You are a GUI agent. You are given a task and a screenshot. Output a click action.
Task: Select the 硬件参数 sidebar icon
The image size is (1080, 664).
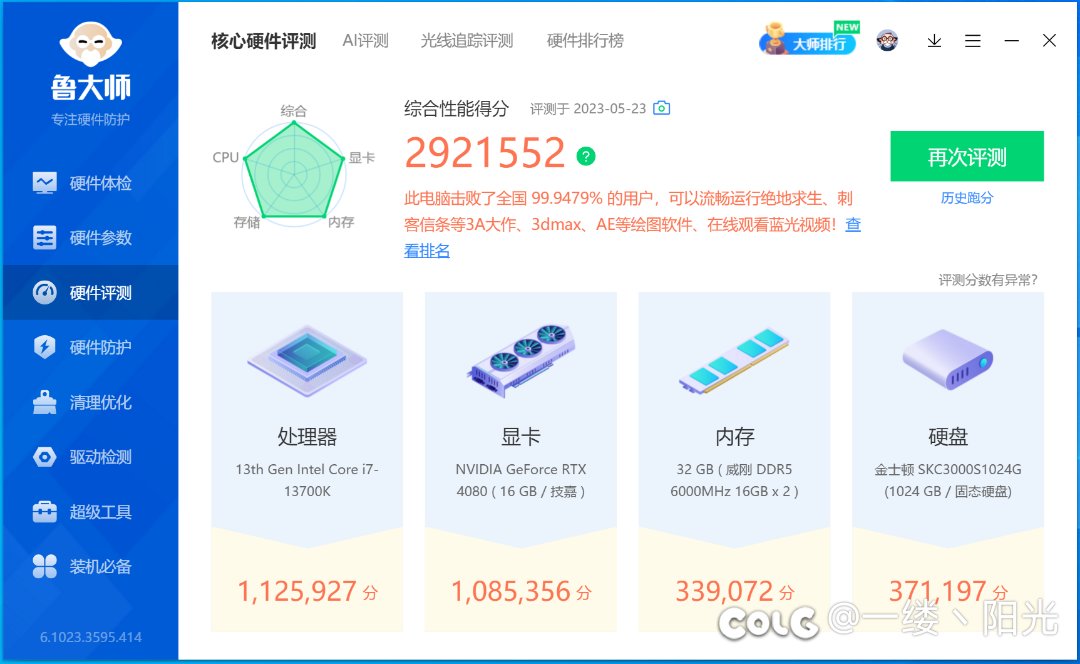pyautogui.click(x=45, y=238)
